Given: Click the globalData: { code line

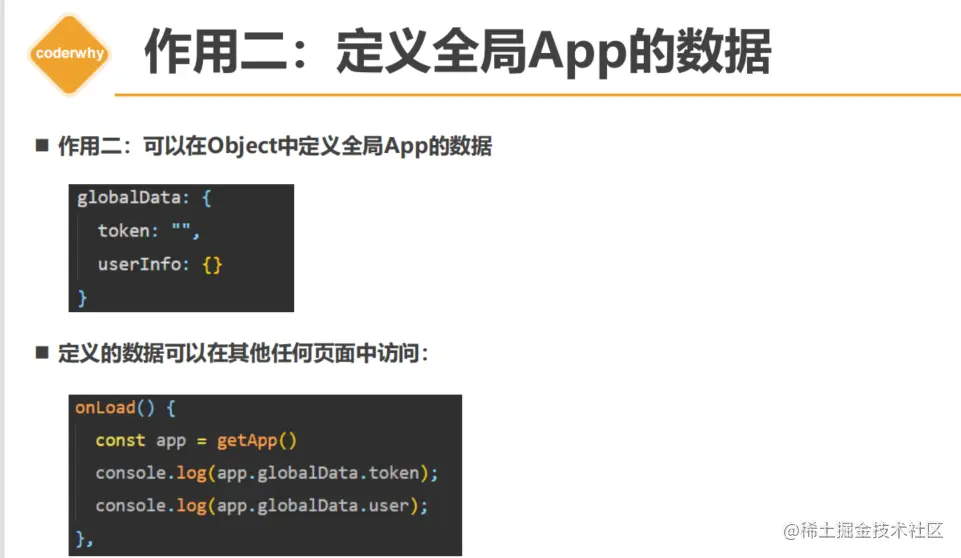Looking at the screenshot, I should 144,198.
